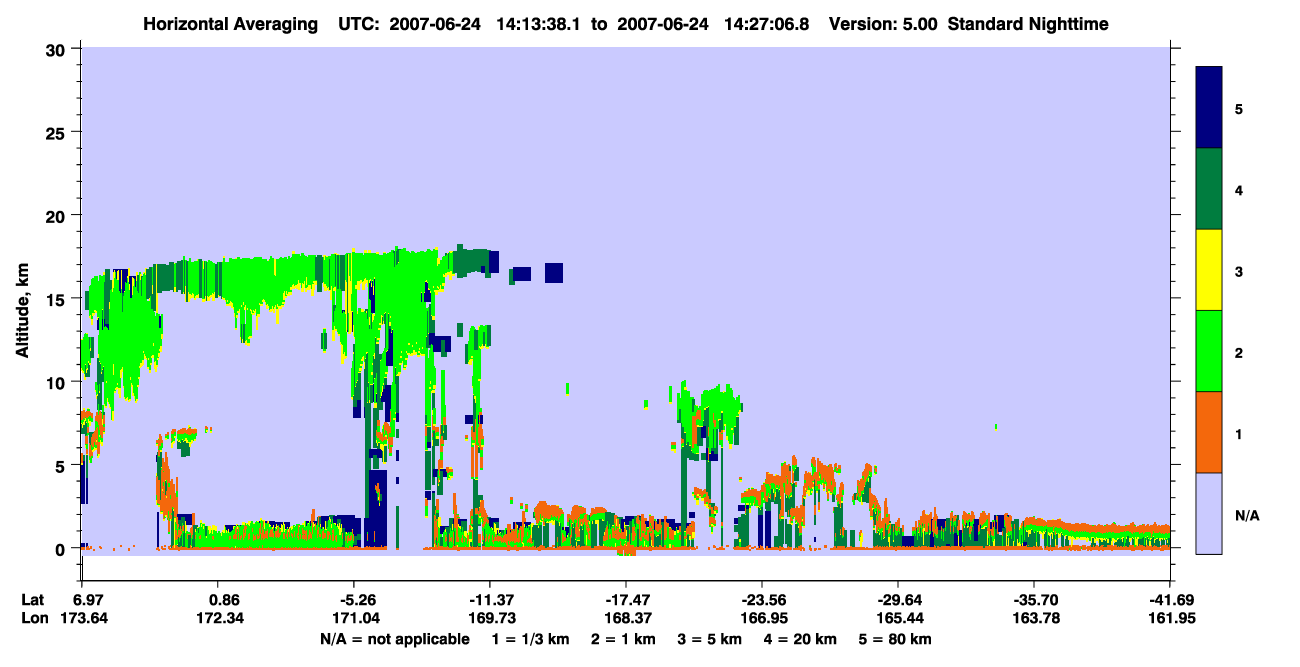Click longitude value 171.04

pyautogui.click(x=357, y=618)
